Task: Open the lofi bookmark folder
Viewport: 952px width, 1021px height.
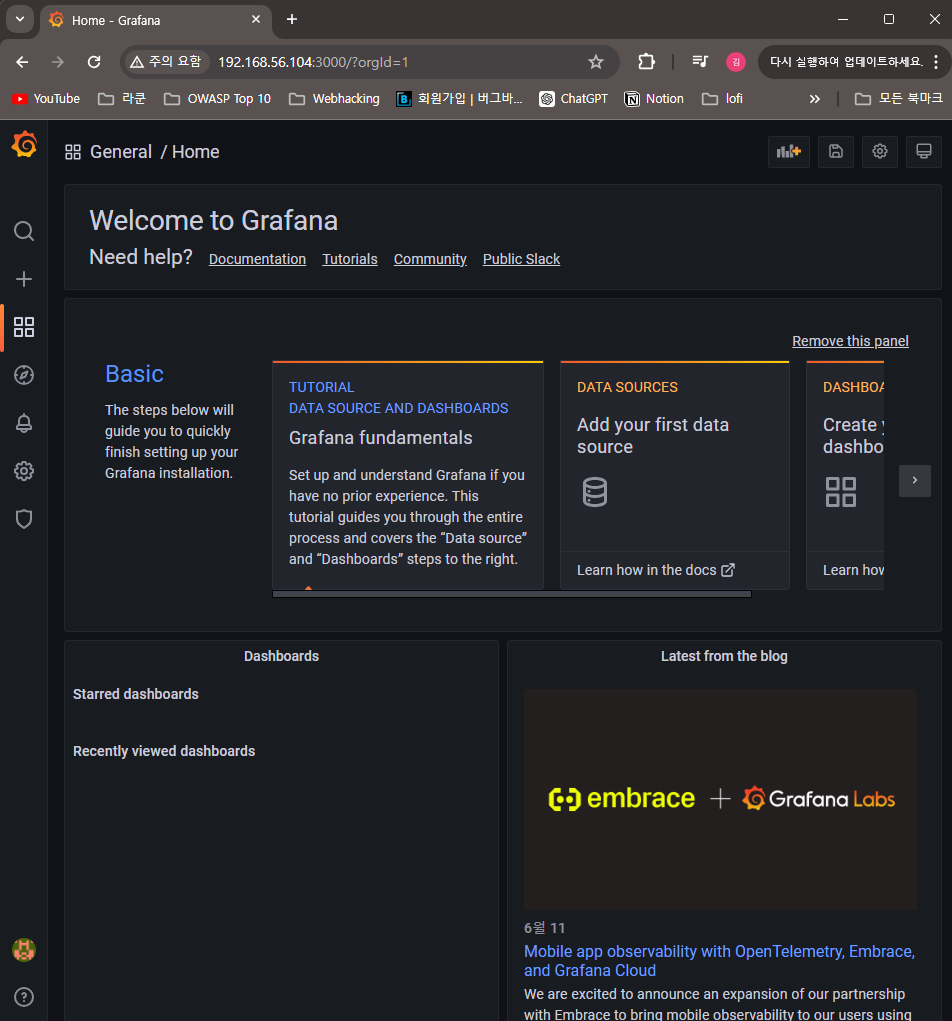Action: click(x=722, y=99)
